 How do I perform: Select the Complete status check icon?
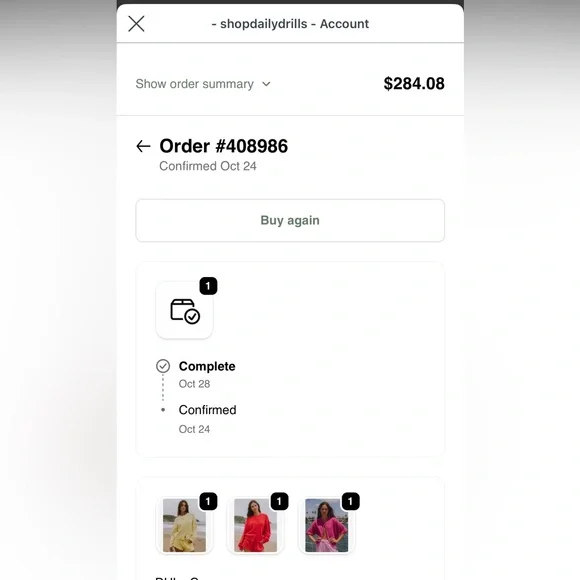pyautogui.click(x=163, y=366)
